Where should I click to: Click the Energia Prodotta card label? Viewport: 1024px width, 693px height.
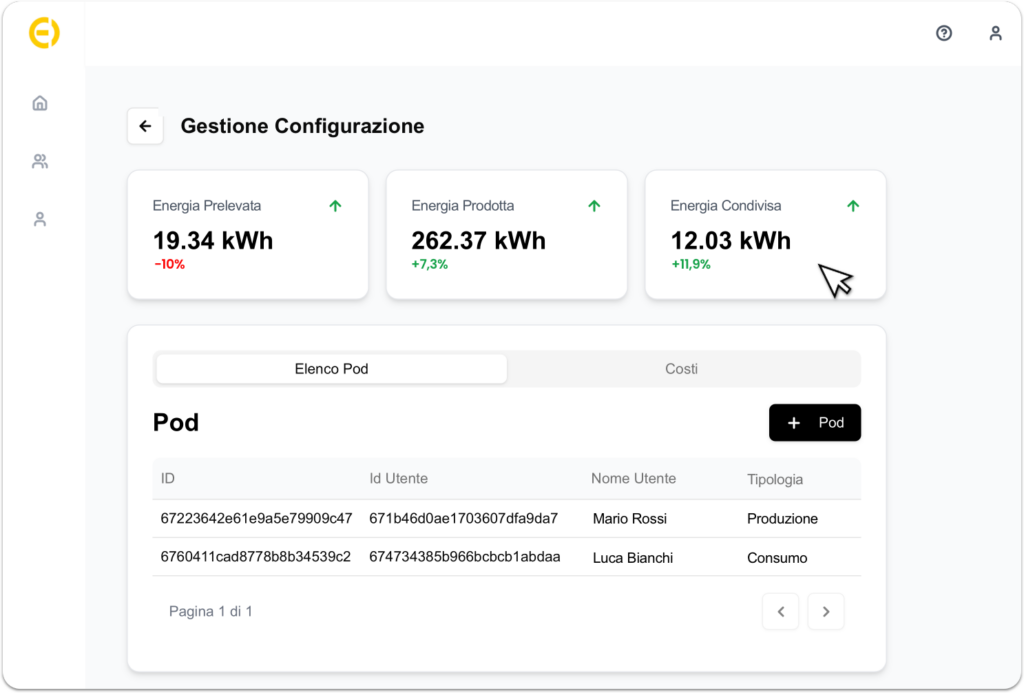(x=463, y=206)
